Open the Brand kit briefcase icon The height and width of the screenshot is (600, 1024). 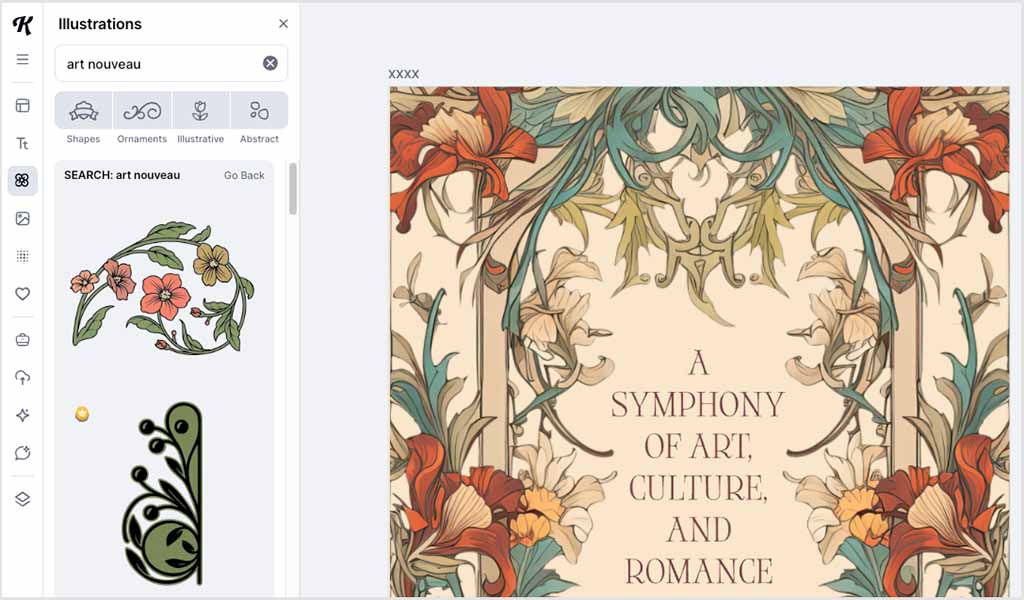click(22, 340)
